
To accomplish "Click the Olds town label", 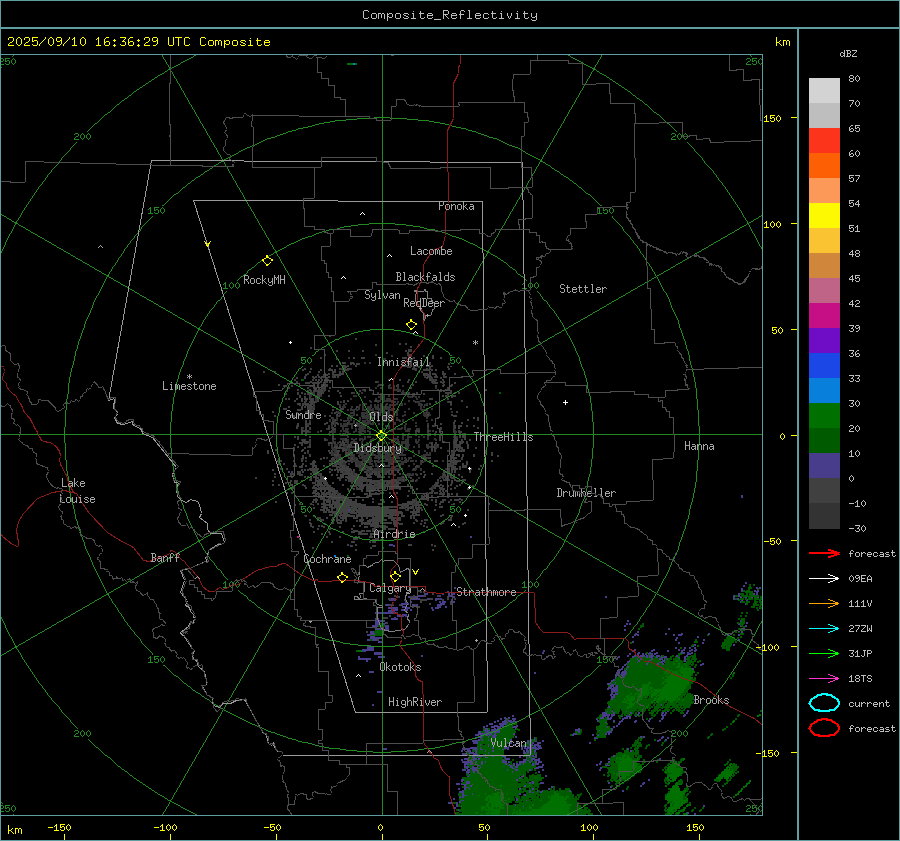I will 381,417.
